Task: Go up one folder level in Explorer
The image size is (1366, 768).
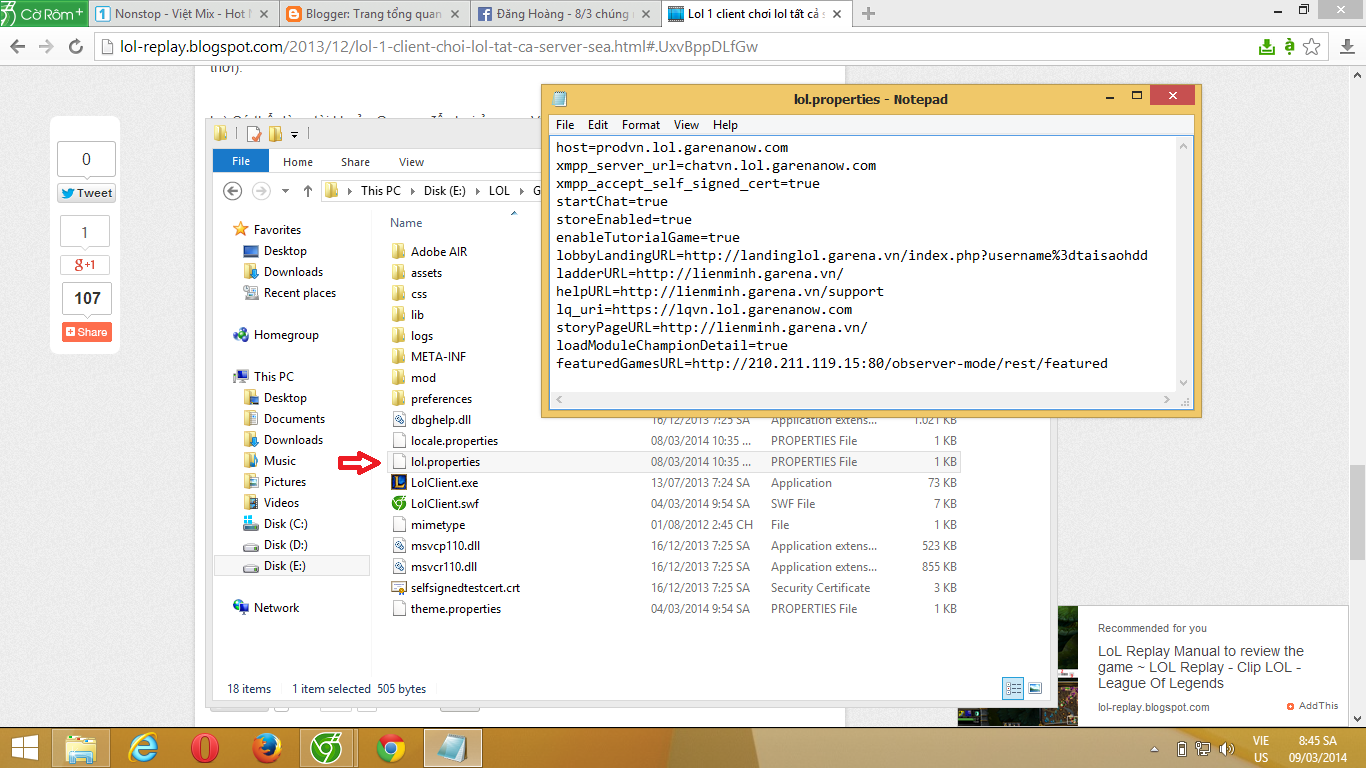Action: 307,190
